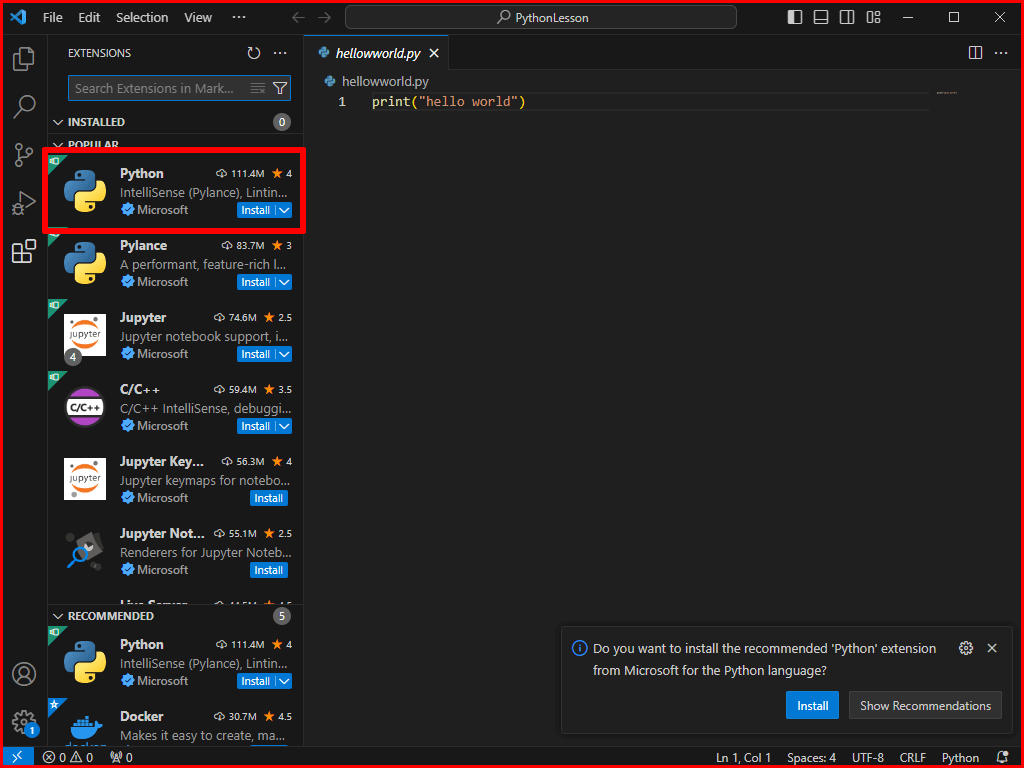Open Install dropdown for Jupyter
Viewport: 1024px width, 768px height.
284,354
